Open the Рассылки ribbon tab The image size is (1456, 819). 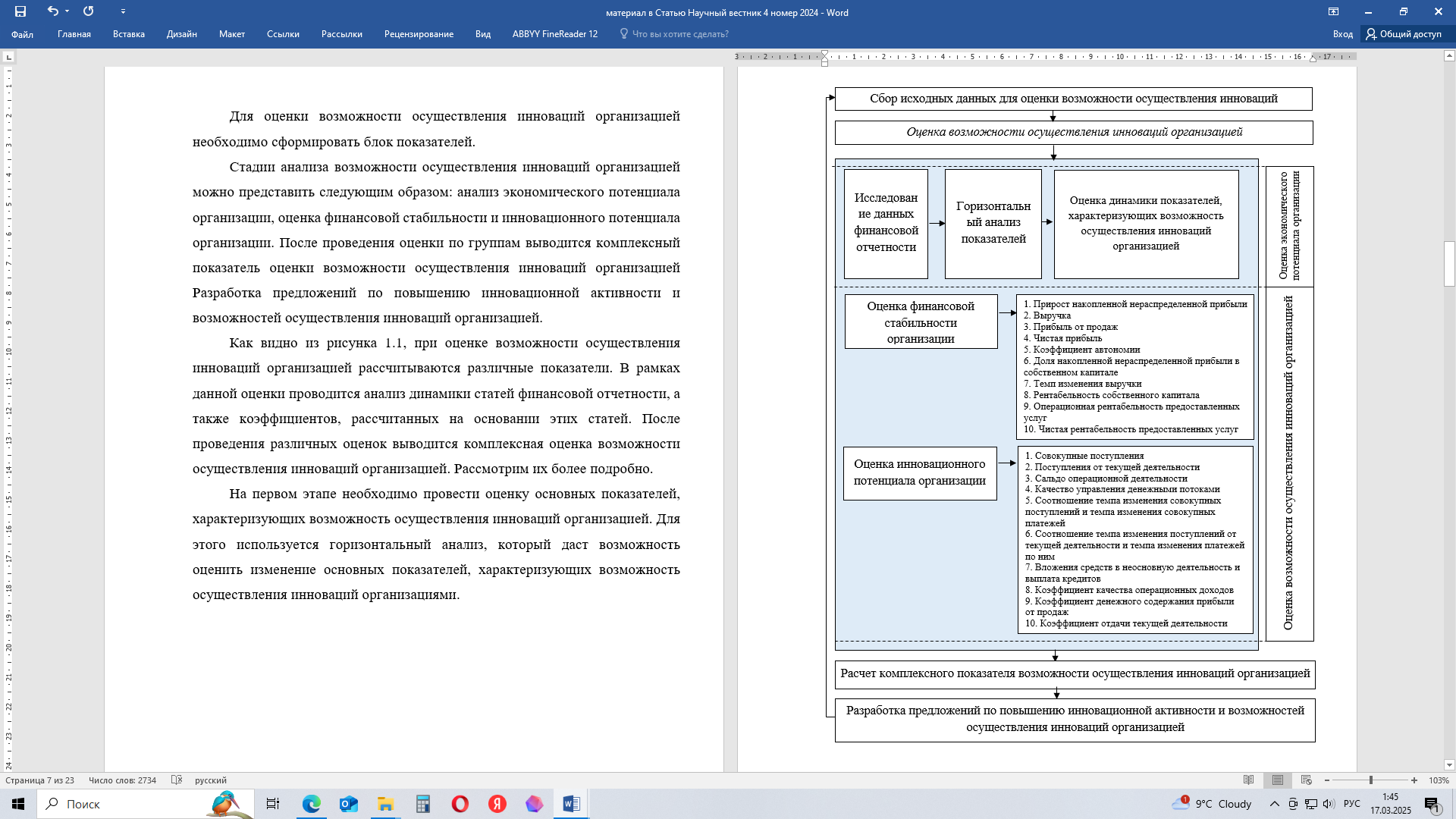[342, 34]
